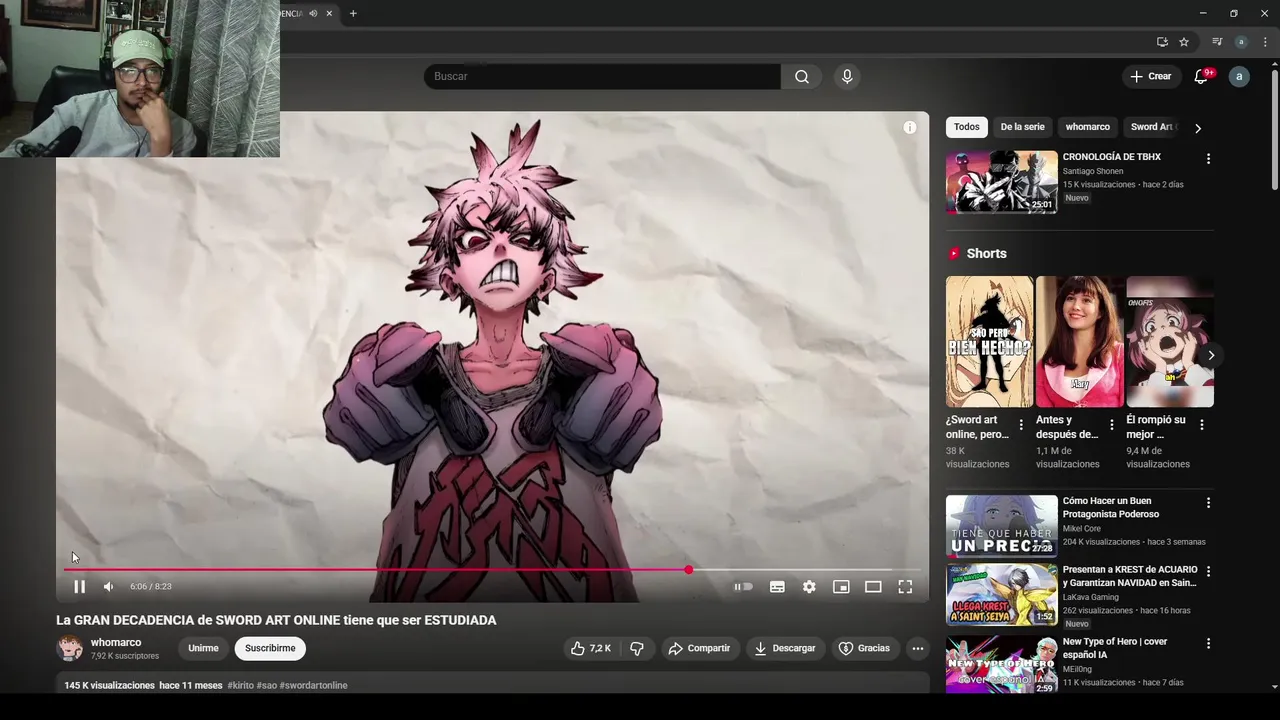Click the Descargar download button

(784, 648)
